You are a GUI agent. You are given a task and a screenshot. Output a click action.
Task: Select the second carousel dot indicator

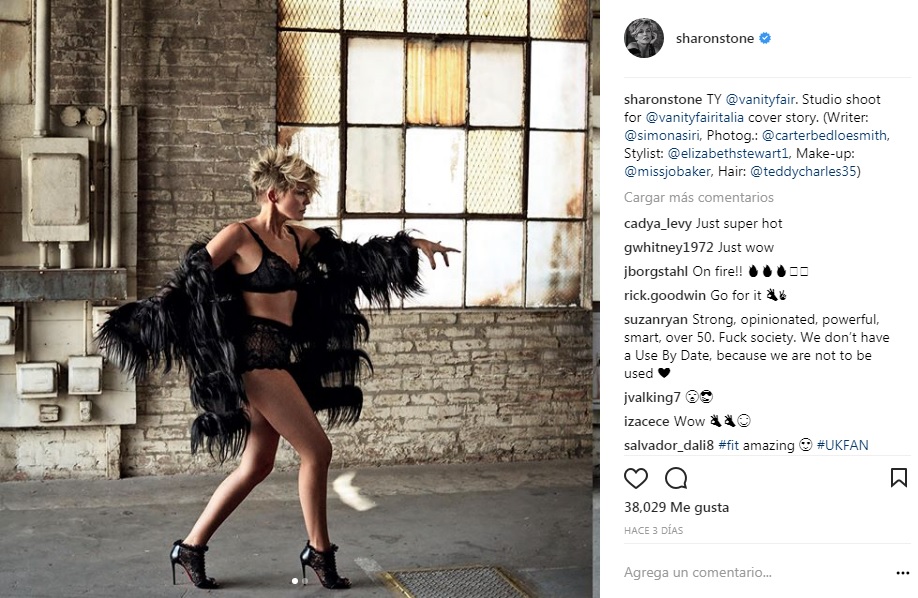point(304,581)
